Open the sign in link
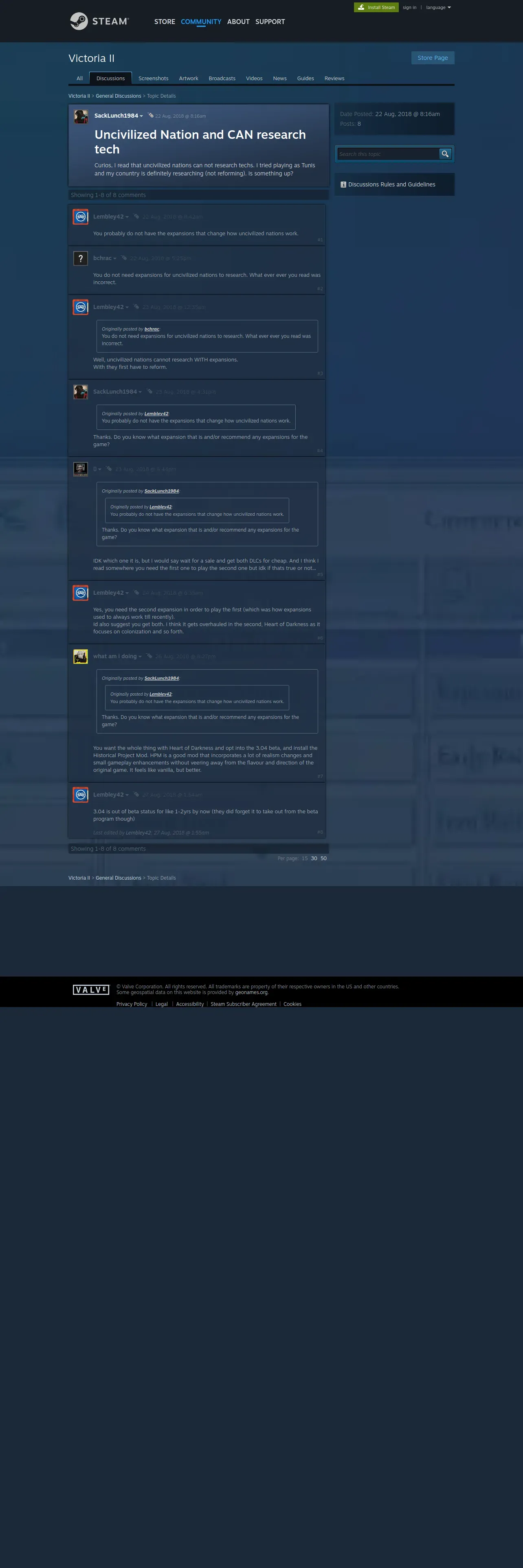Viewport: 523px width, 1568px height. pos(409,7)
